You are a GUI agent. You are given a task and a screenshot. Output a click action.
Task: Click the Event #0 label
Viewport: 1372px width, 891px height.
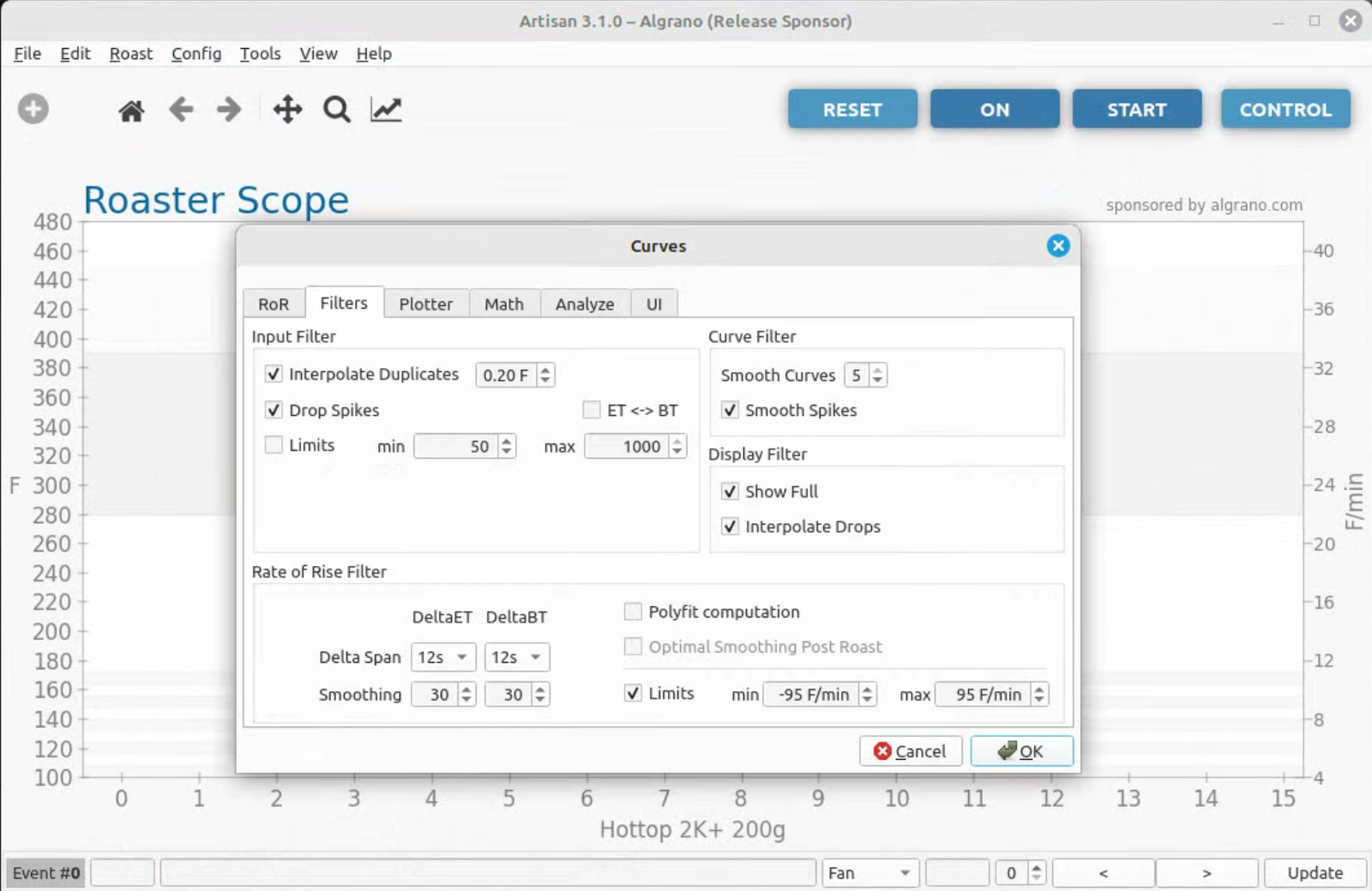(46, 873)
